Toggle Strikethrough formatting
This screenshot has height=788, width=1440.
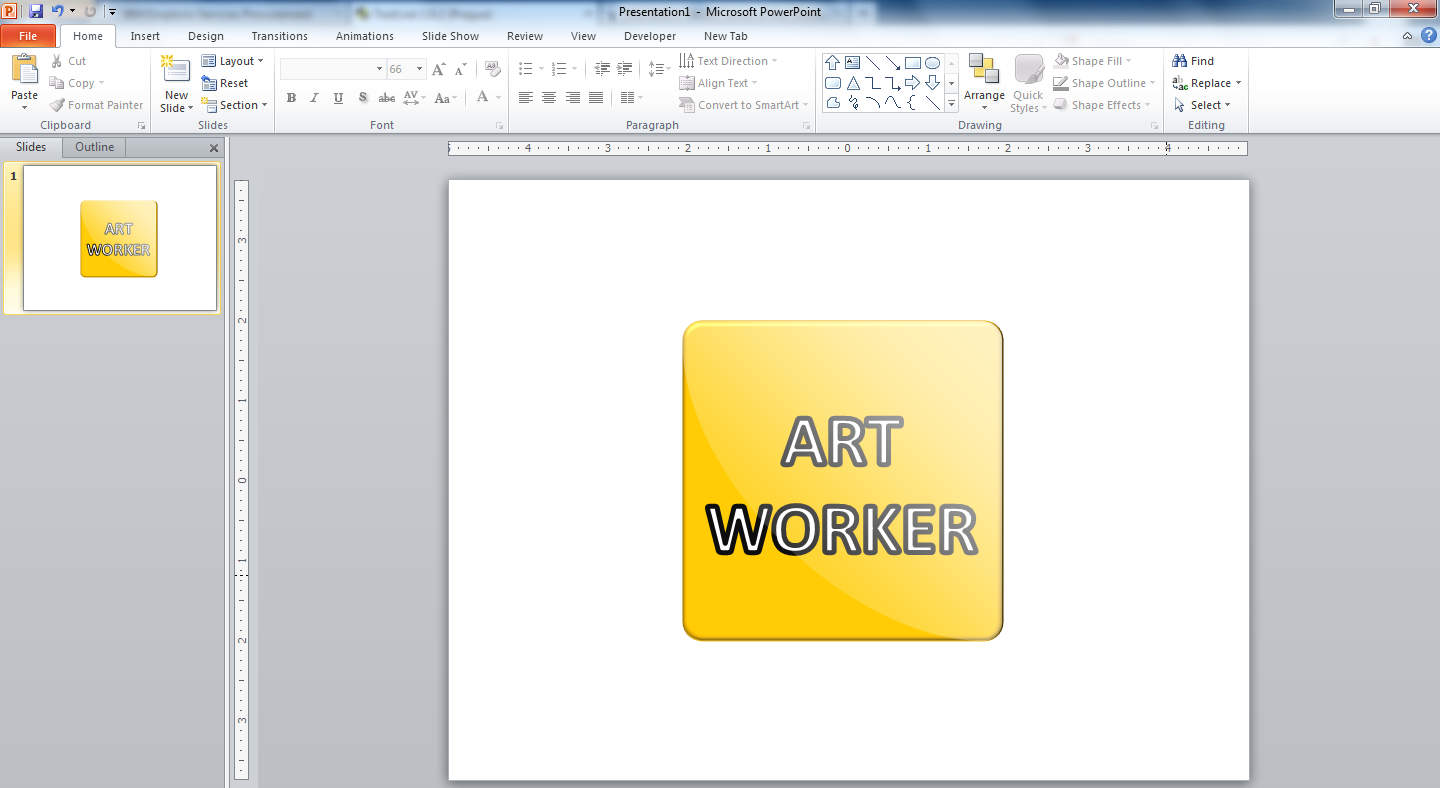(x=387, y=97)
